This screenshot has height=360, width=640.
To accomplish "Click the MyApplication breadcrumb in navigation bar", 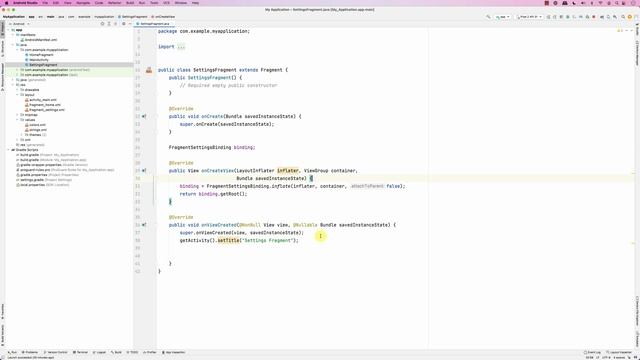I will tap(14, 17).
